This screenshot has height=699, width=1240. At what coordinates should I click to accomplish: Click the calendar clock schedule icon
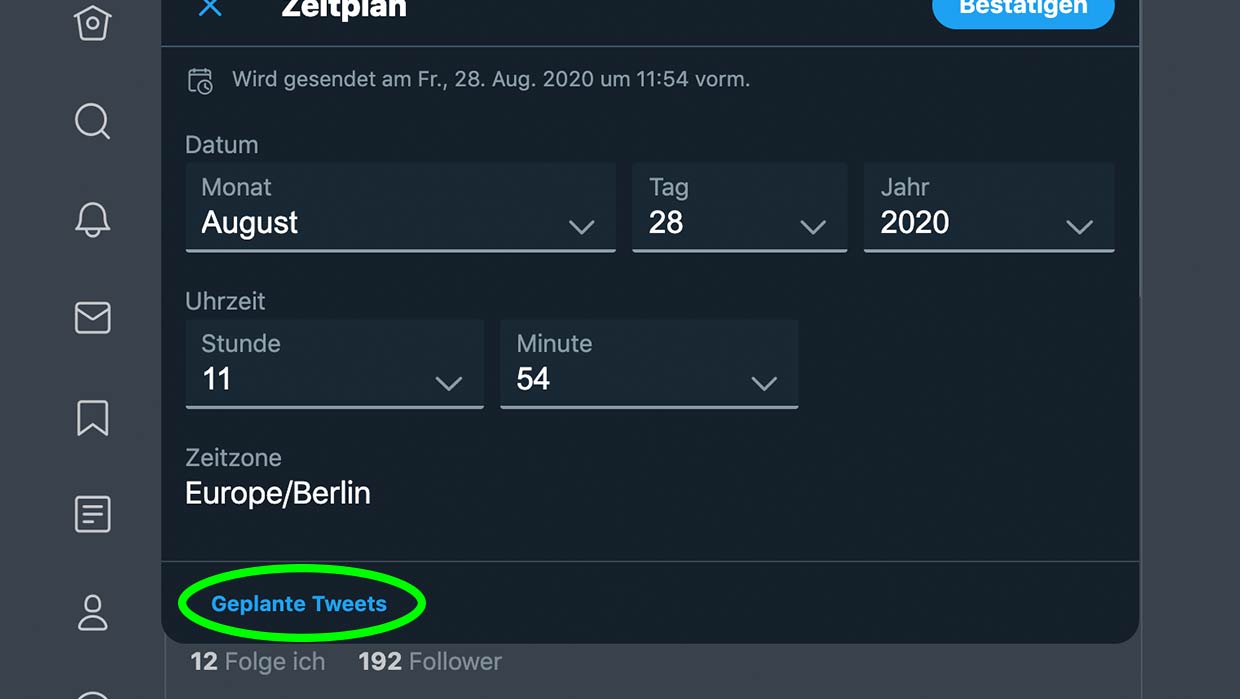[200, 81]
